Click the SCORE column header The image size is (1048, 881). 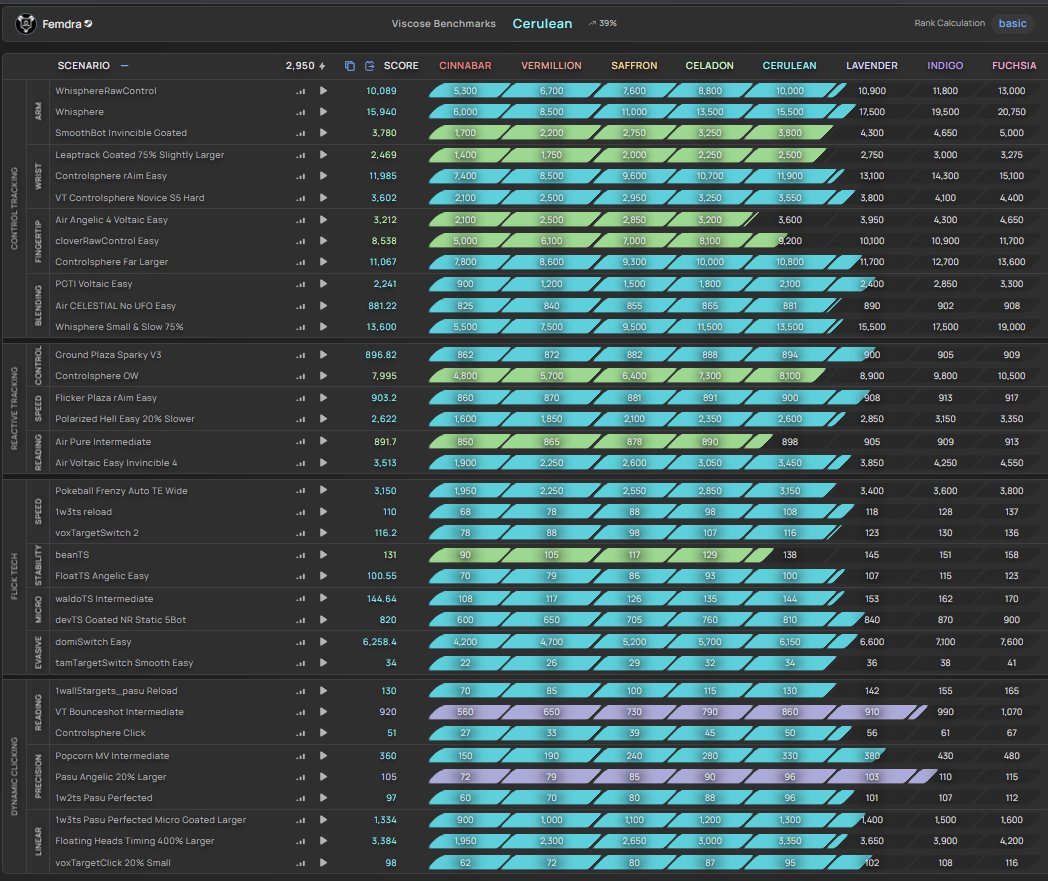(x=401, y=66)
